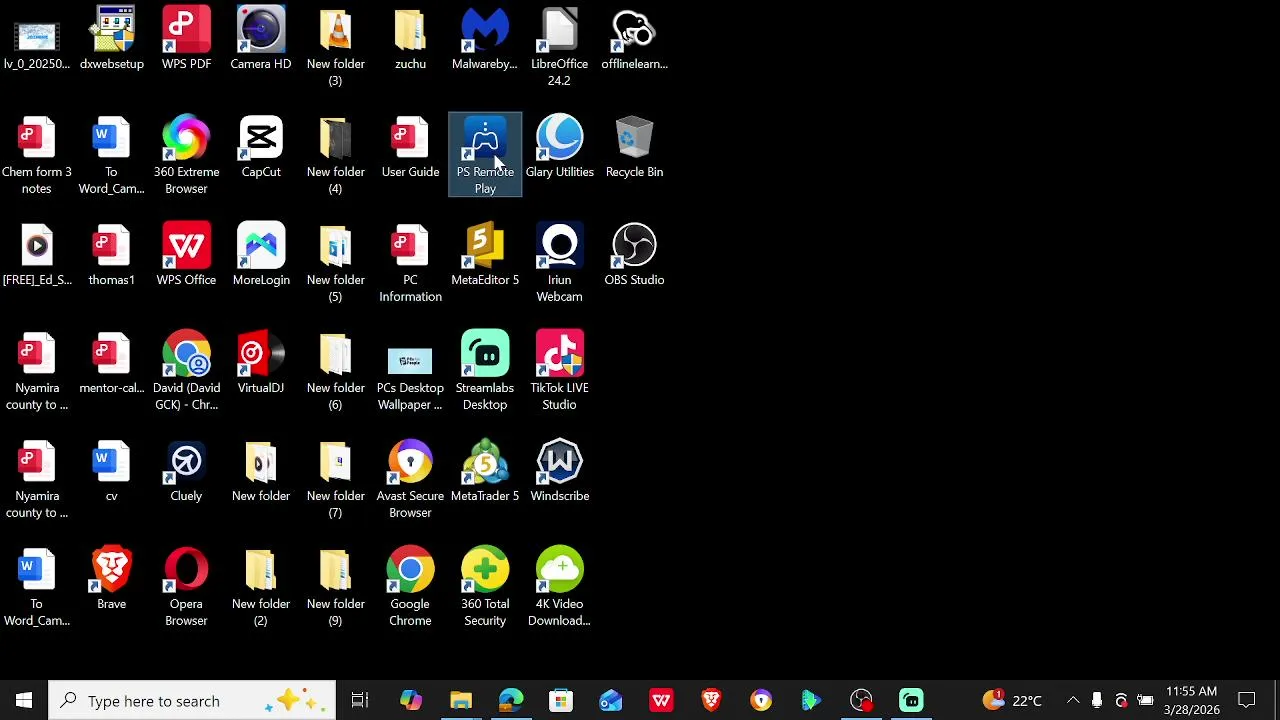Show hidden system tray icons
The width and height of the screenshot is (1280, 720).
(x=1073, y=700)
